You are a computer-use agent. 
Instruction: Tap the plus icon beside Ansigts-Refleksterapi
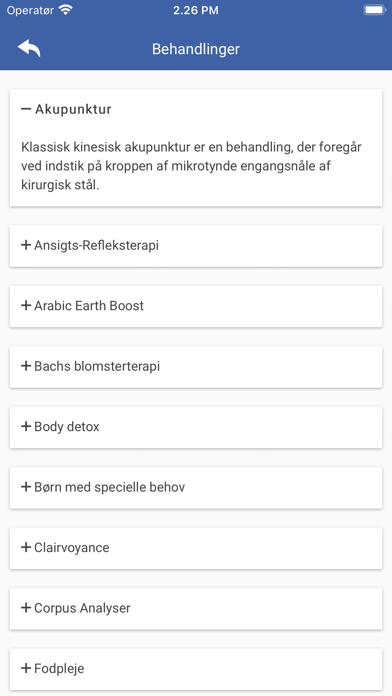click(26, 245)
